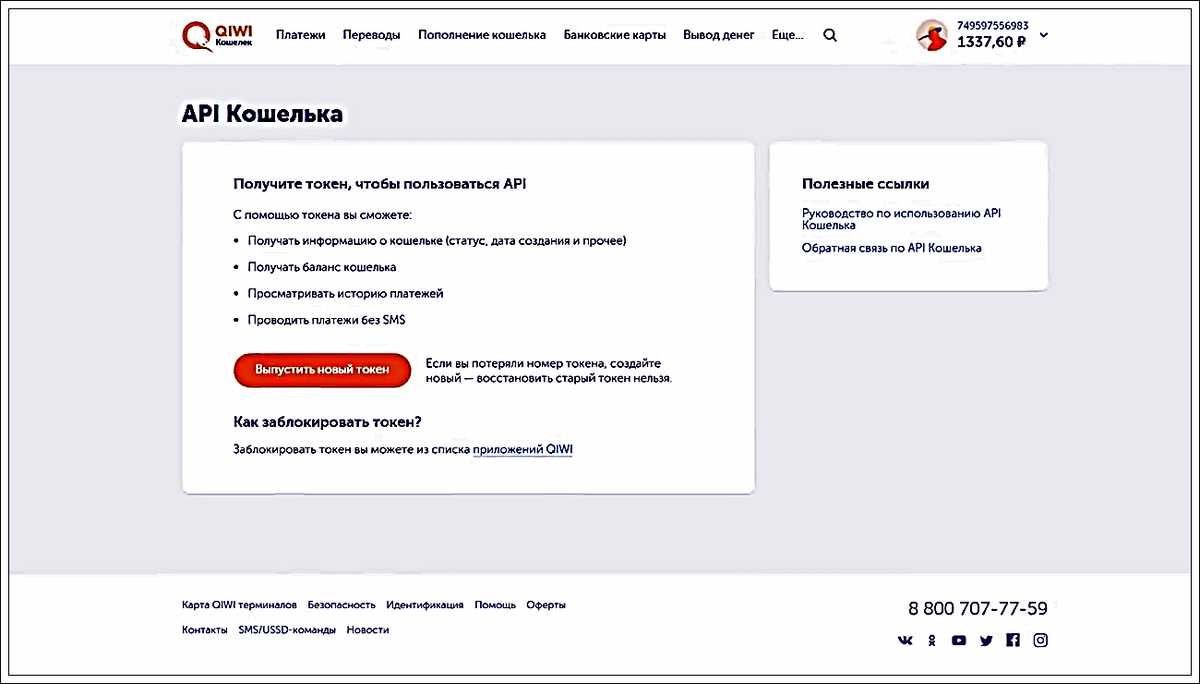Viewport: 1200px width, 684px height.
Task: Open SMS/USSD-команды footer link
Action: pyautogui.click(x=287, y=630)
